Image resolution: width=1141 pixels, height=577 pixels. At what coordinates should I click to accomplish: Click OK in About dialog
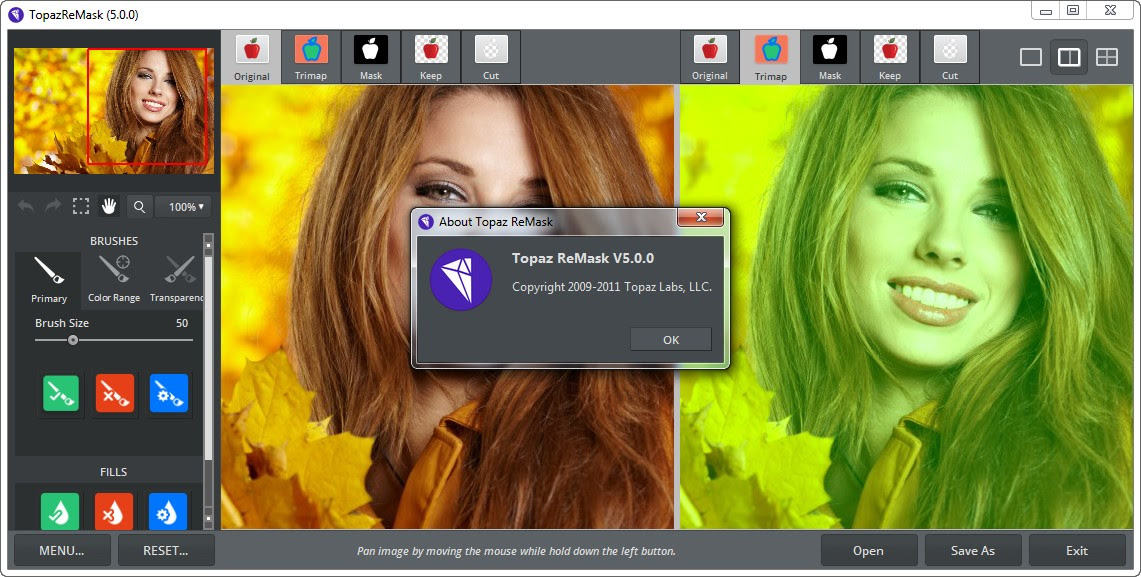671,340
